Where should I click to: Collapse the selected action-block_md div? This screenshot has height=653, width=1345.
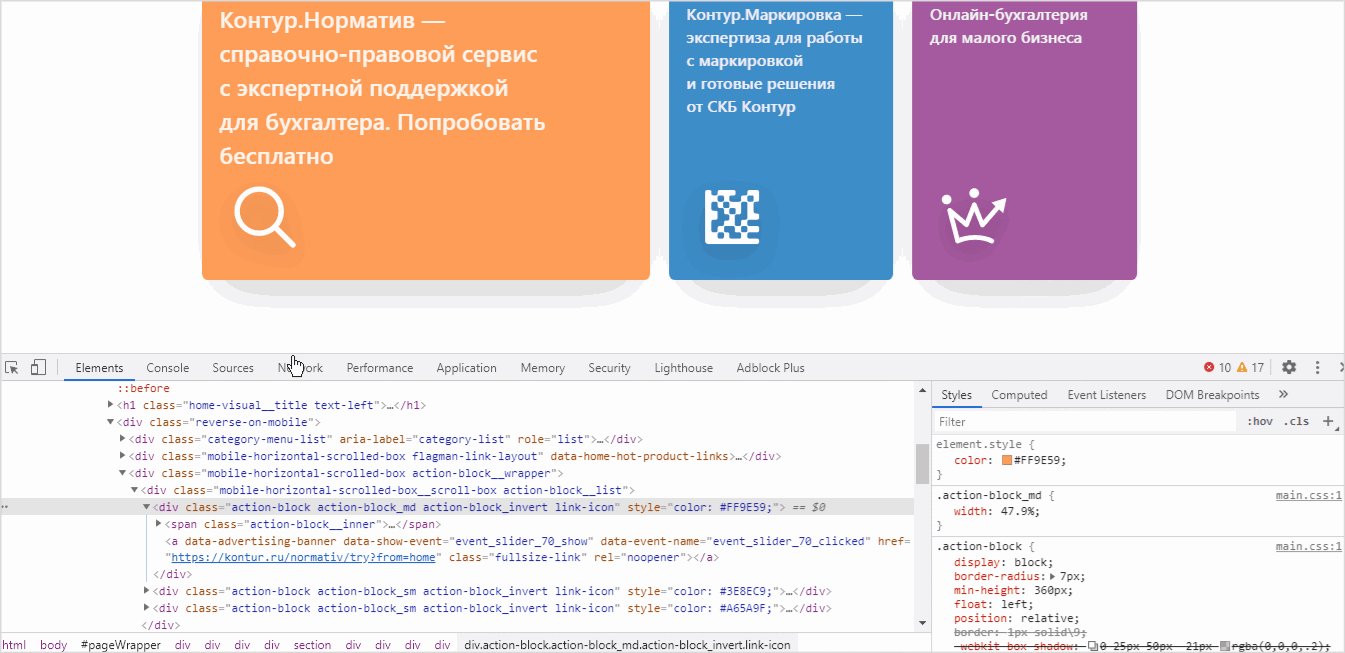click(146, 507)
